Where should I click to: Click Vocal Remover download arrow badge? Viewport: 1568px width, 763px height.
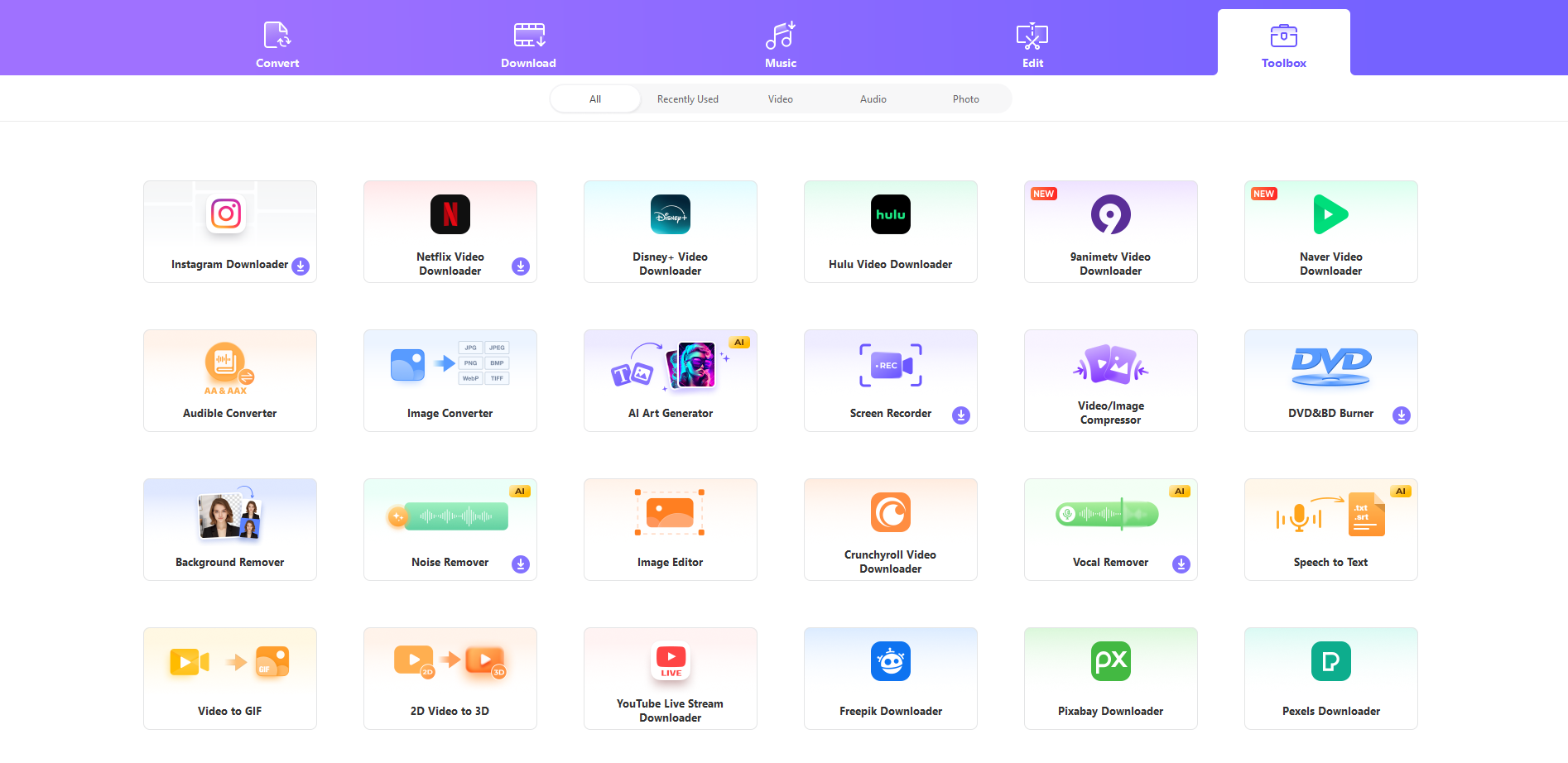click(1181, 564)
